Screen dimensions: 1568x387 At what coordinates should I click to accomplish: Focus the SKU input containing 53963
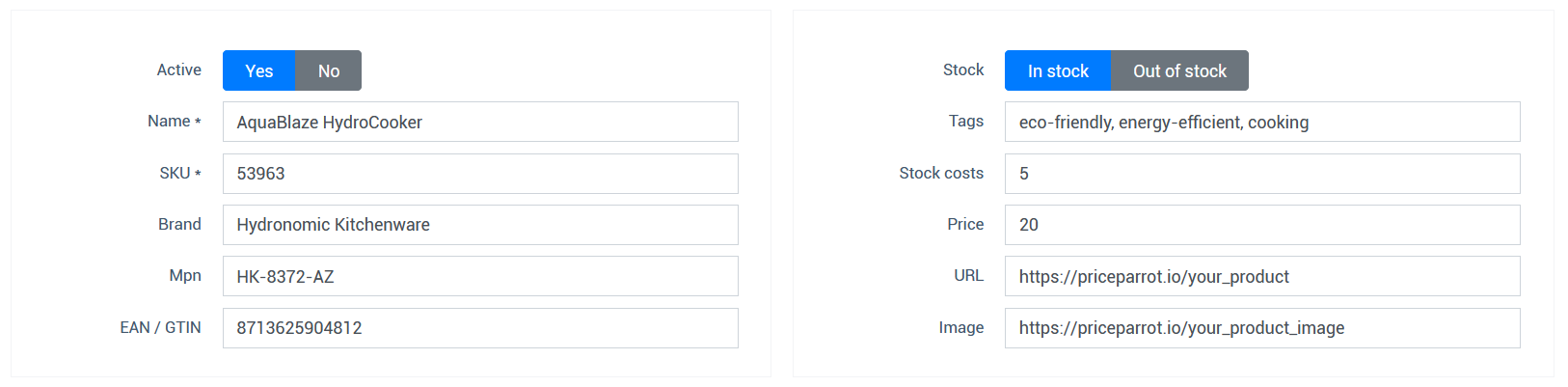480,174
